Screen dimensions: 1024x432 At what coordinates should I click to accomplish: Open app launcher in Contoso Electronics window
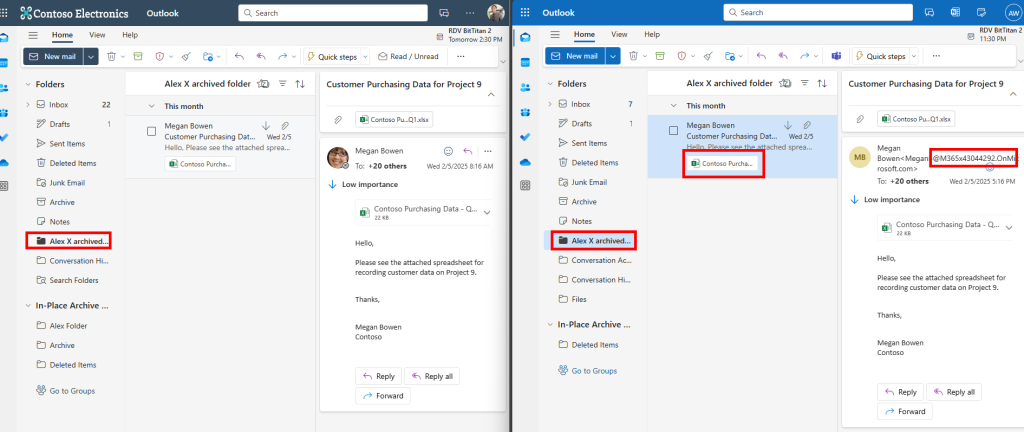(6, 12)
